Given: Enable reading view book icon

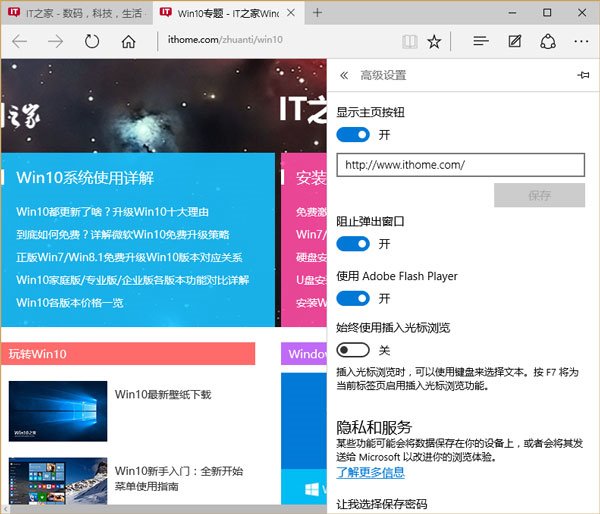Looking at the screenshot, I should [409, 42].
